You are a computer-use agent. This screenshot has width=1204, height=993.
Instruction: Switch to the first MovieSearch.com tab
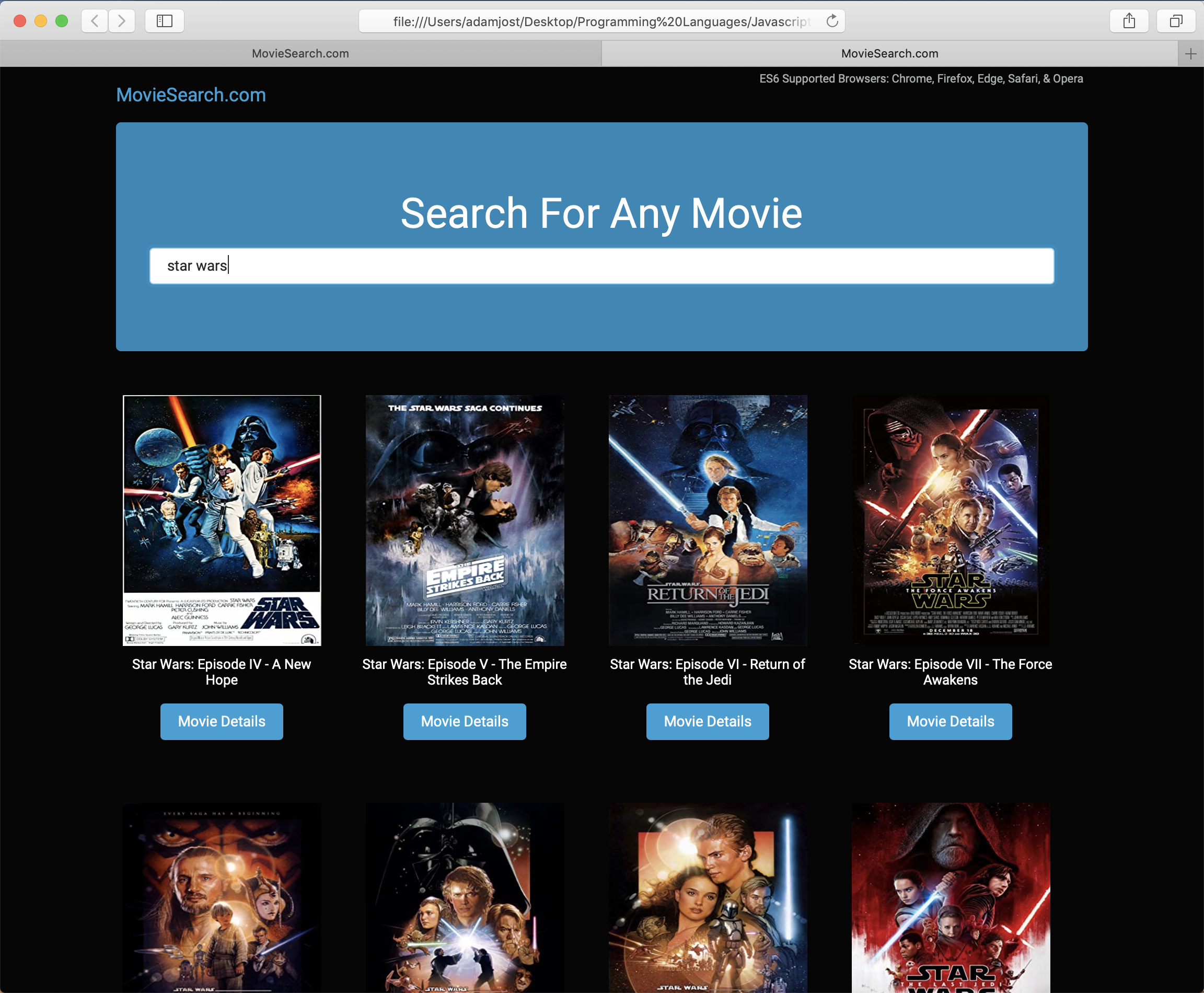click(300, 54)
